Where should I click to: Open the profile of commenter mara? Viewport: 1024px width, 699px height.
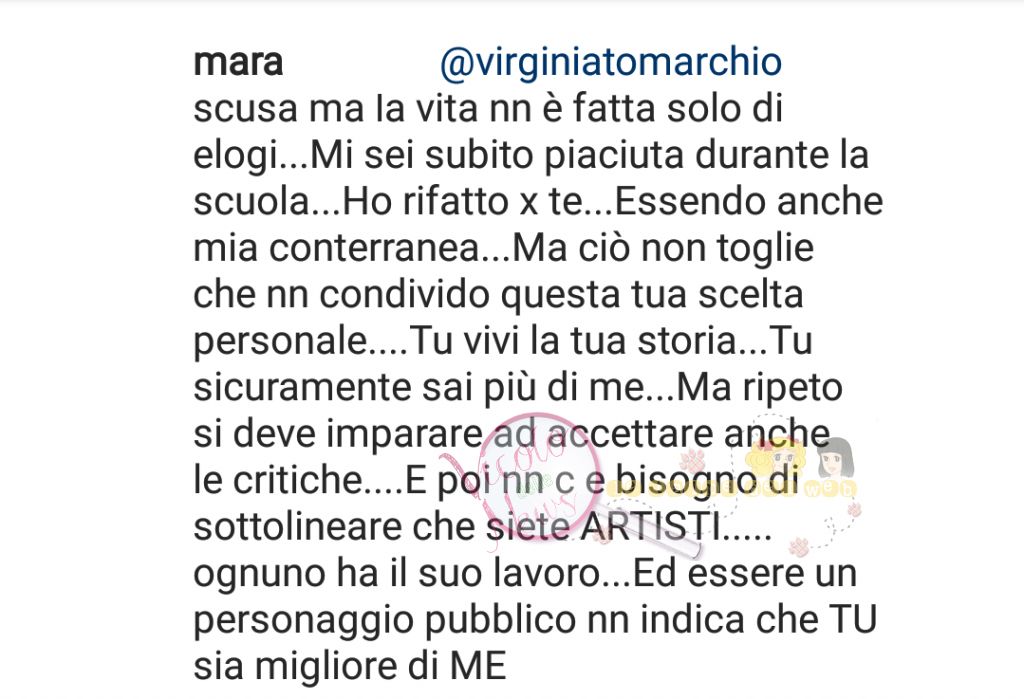238,63
